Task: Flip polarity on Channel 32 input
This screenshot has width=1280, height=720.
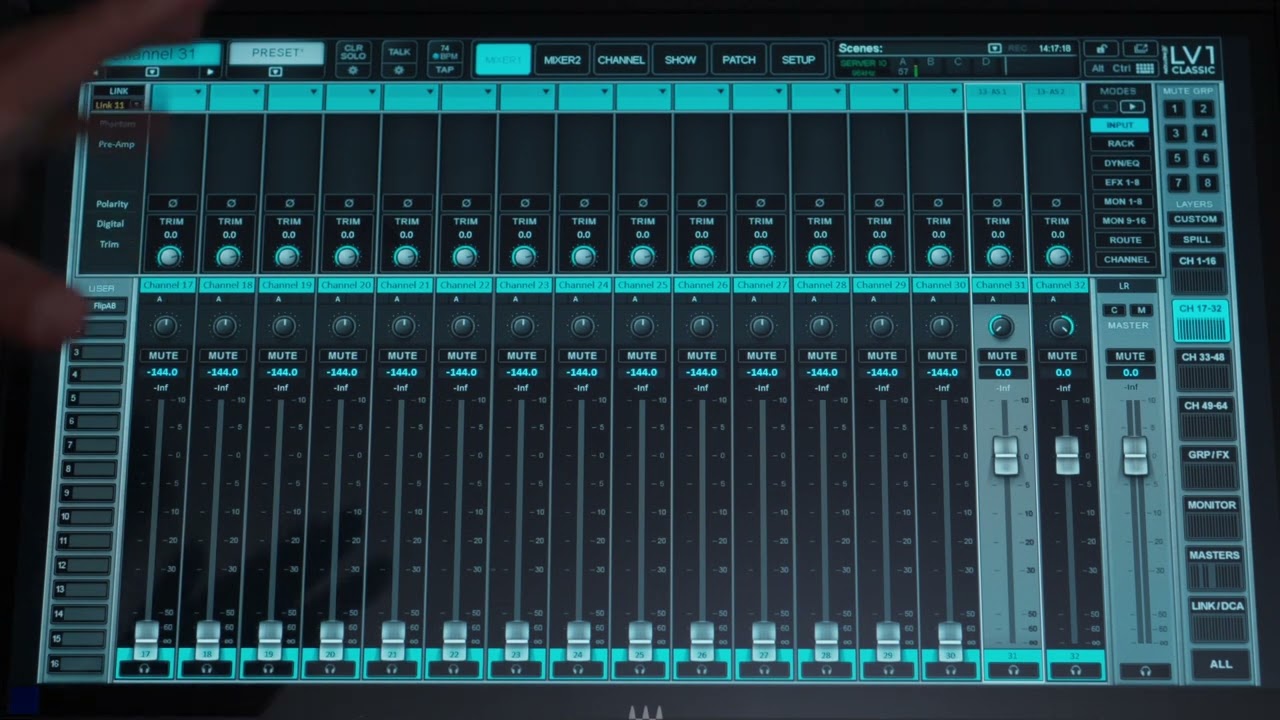Action: pyautogui.click(x=1056, y=203)
